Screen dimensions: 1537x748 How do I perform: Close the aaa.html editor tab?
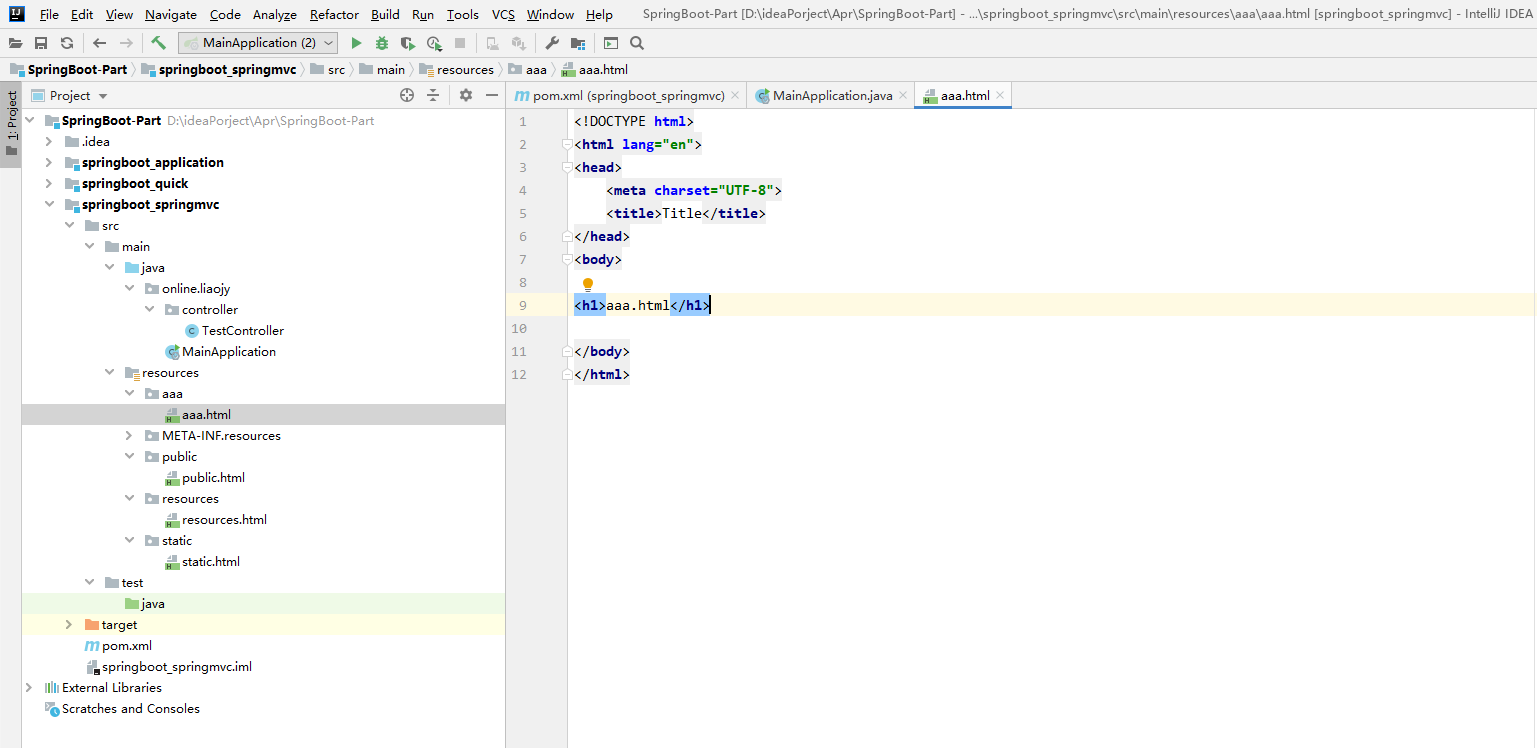(x=1000, y=96)
